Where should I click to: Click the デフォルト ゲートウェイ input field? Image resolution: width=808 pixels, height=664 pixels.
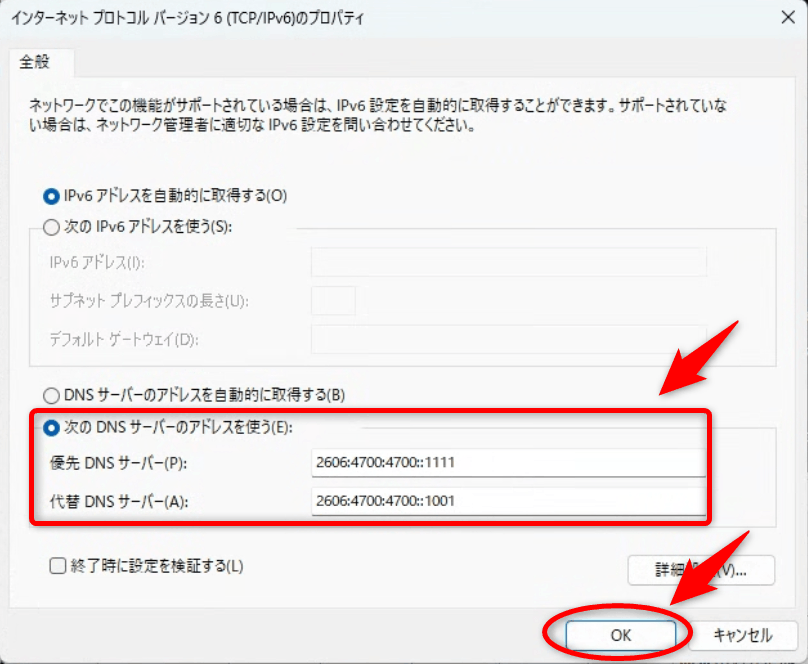508,339
